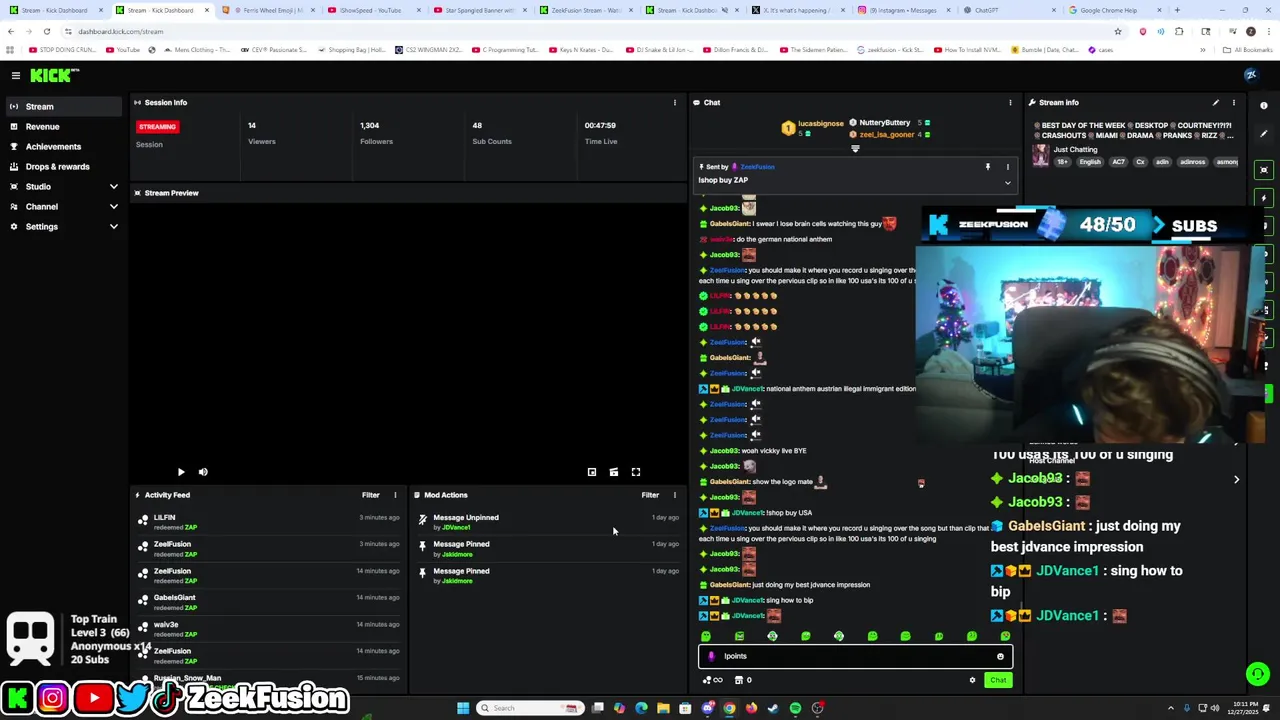Image resolution: width=1280 pixels, height=720 pixels.
Task: Click the profile avatar in the Kick header
Action: 1251,75
